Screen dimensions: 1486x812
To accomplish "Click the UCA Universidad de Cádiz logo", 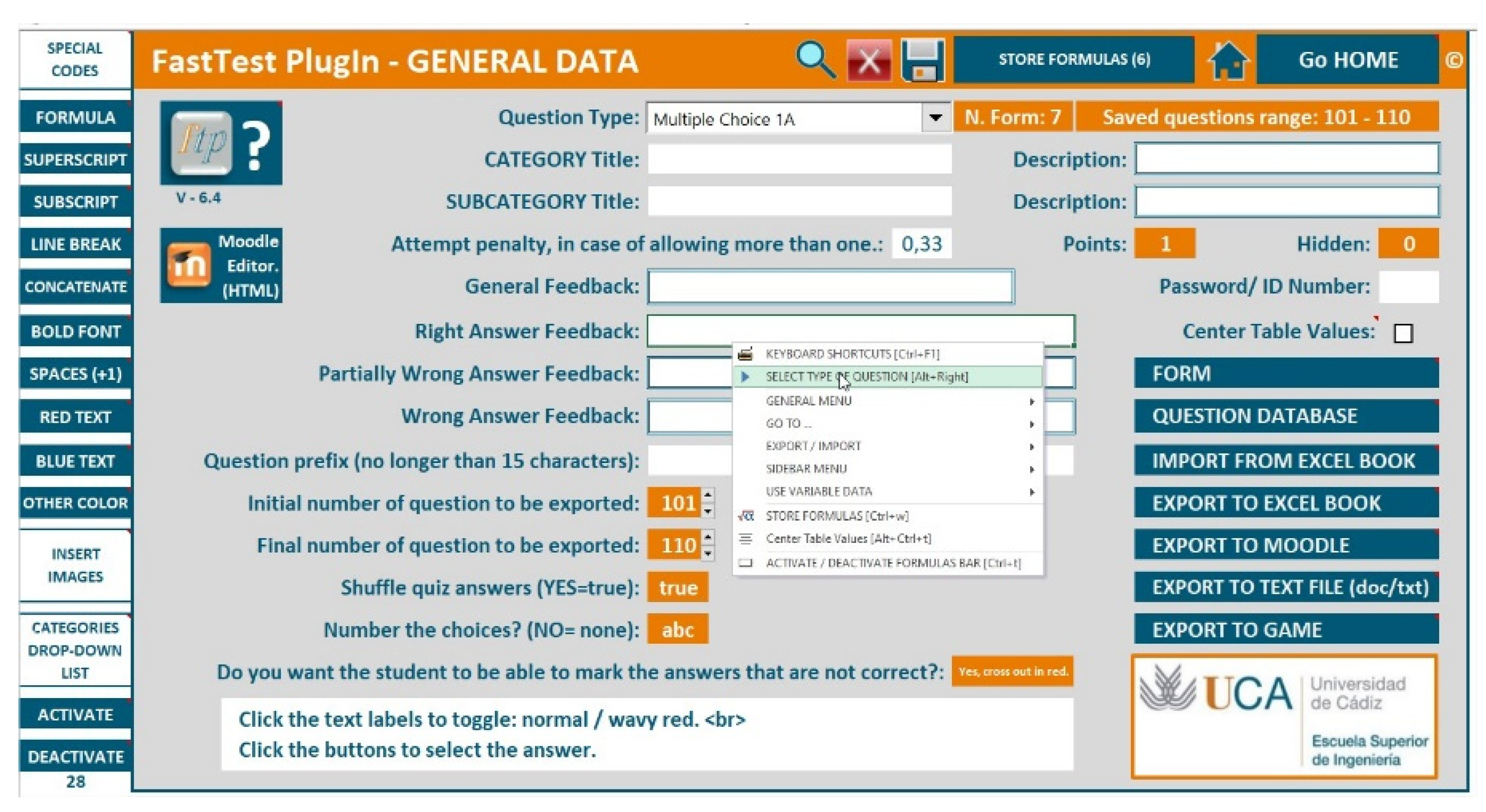I will pos(1285,717).
